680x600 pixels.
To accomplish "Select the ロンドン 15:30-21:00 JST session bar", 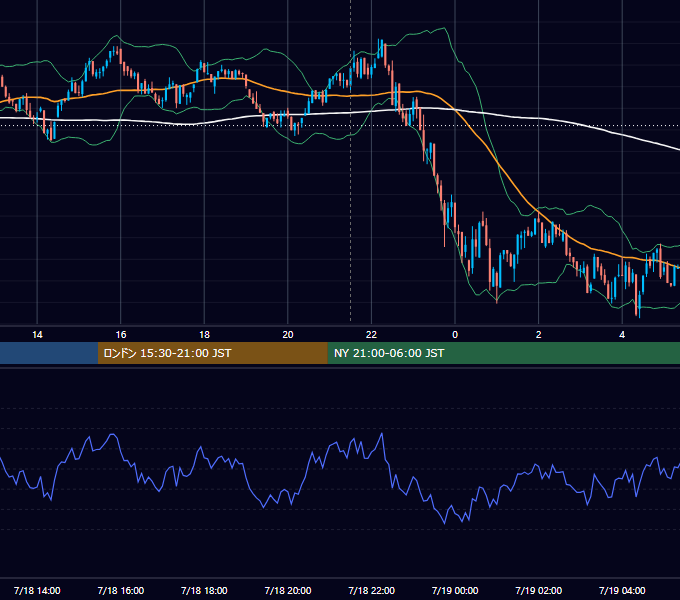I will pyautogui.click(x=212, y=353).
